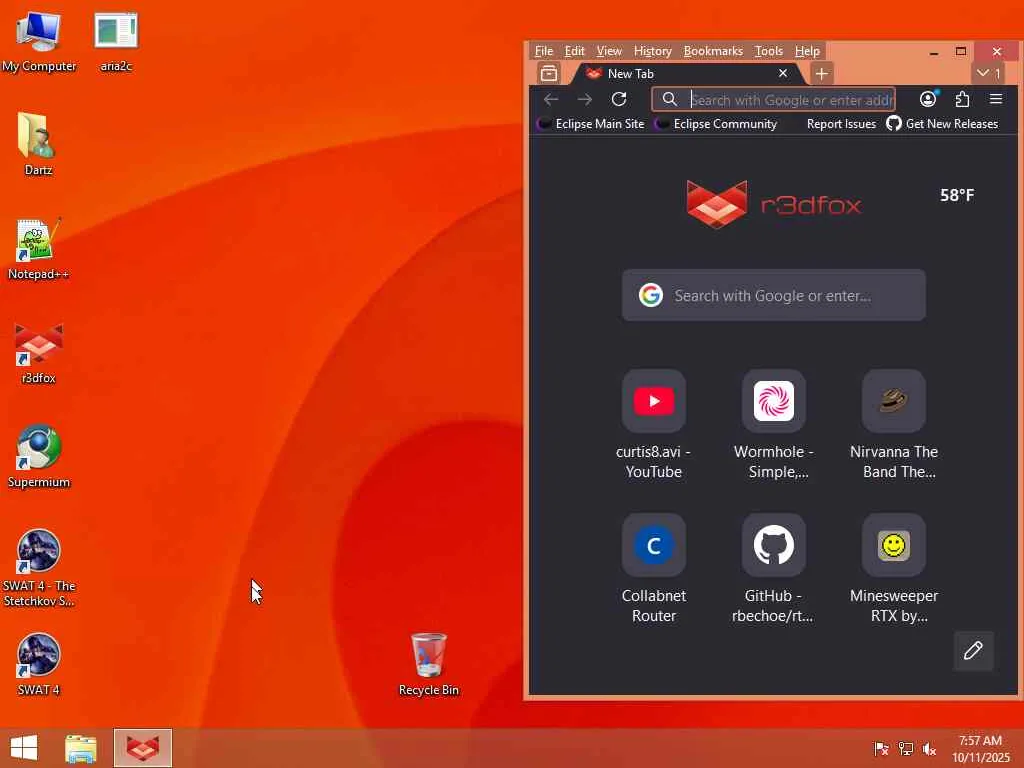Select the Supermium desktop shortcut

pyautogui.click(x=39, y=456)
